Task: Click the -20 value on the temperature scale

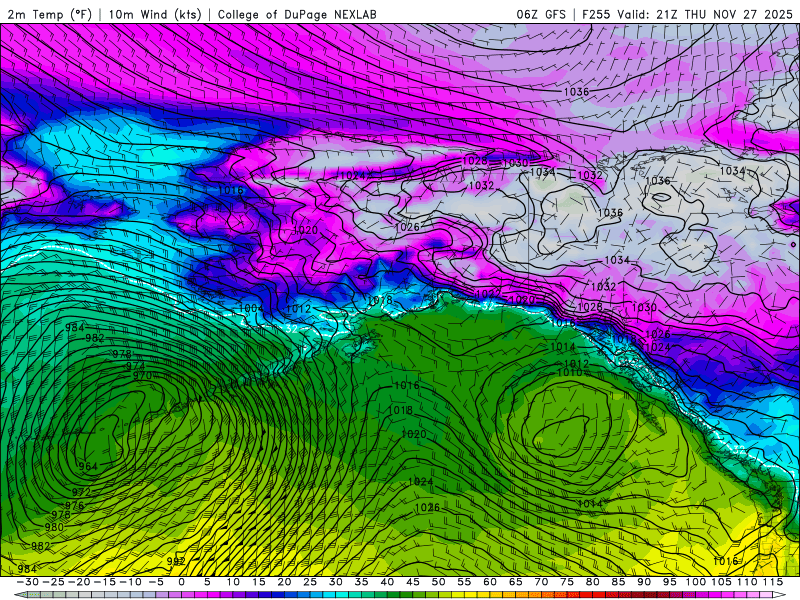Action: (x=79, y=582)
